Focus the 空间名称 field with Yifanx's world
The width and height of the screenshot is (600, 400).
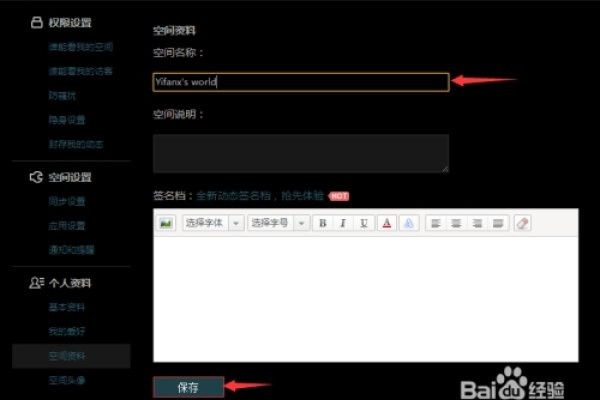coord(301,82)
